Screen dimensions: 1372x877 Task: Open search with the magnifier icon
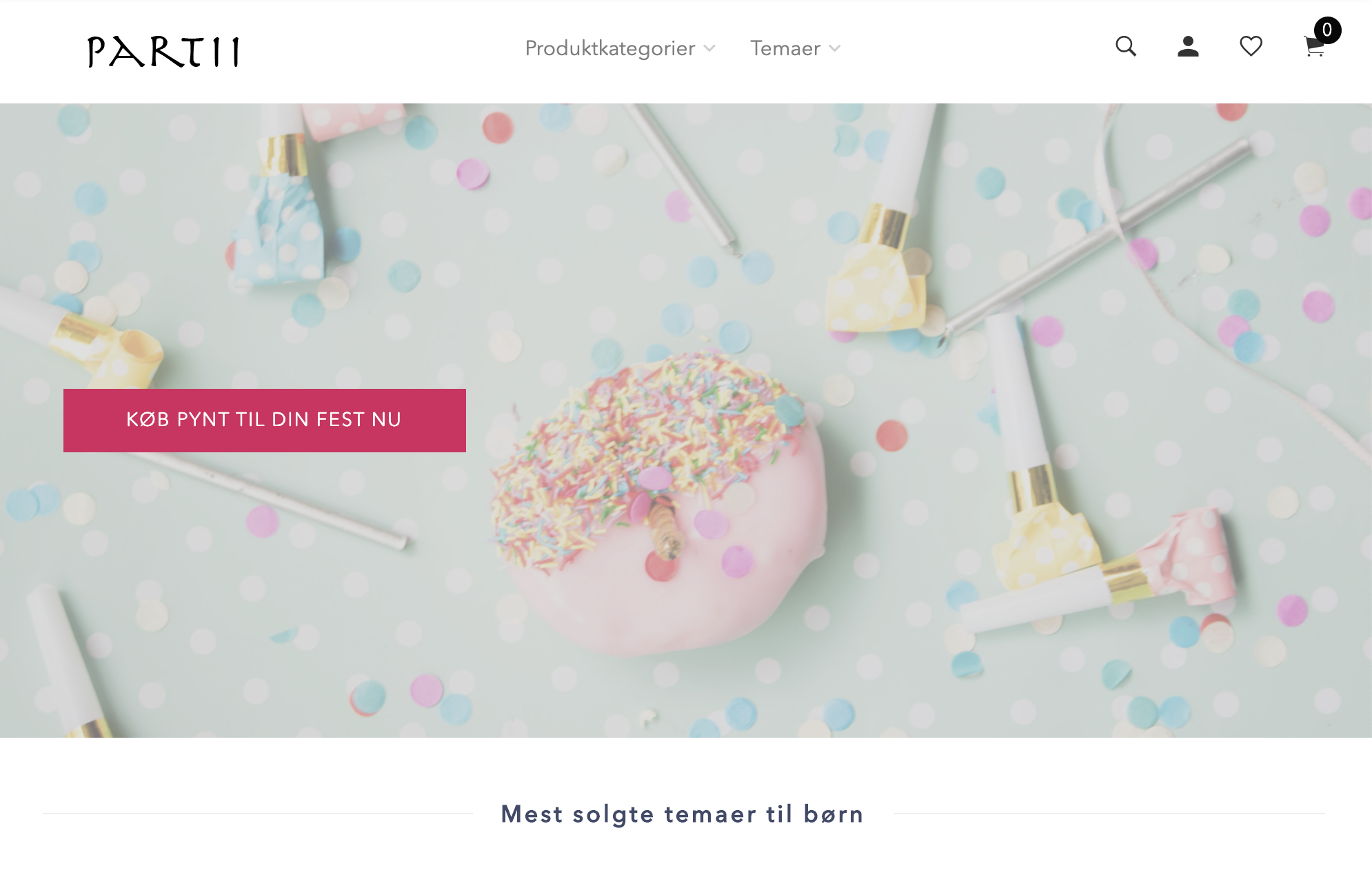(x=1126, y=46)
